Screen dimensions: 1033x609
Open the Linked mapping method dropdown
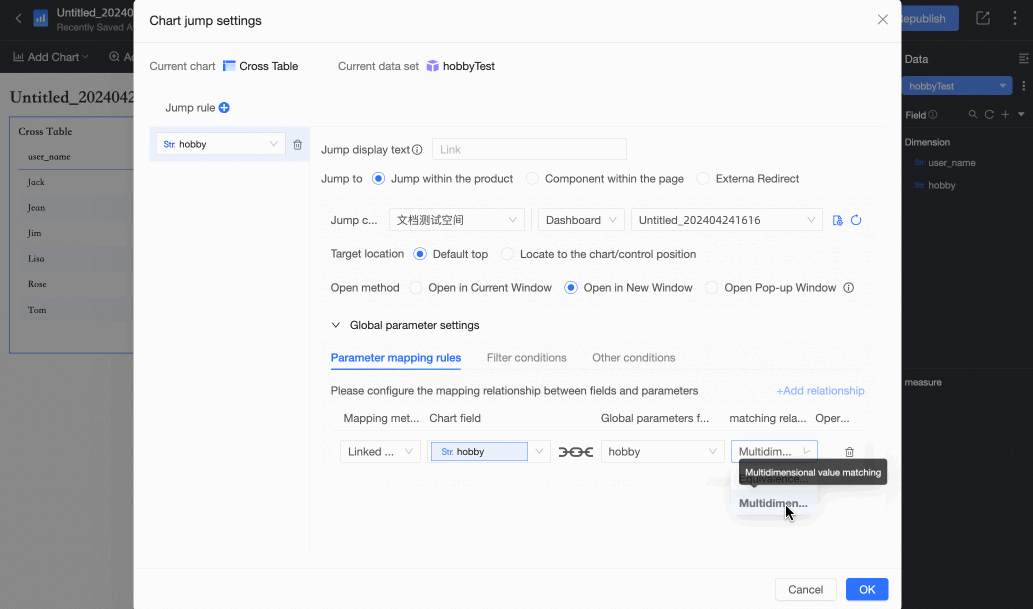click(x=380, y=452)
